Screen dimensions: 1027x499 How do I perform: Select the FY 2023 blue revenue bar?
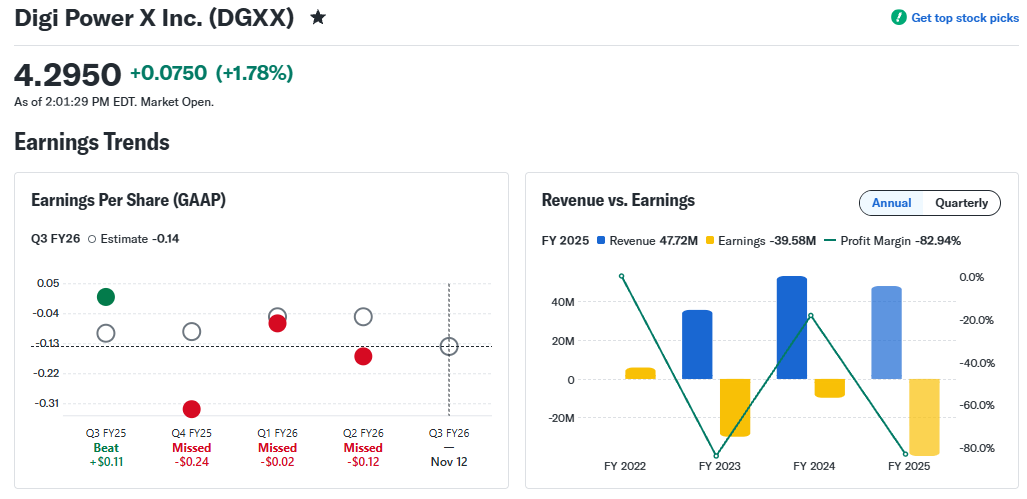pos(697,344)
